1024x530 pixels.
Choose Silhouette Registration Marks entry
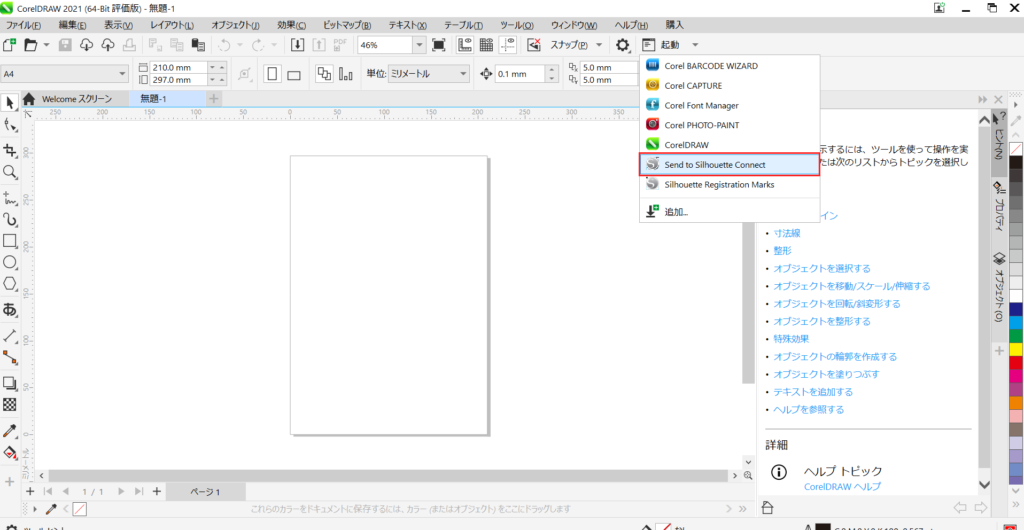coord(729,184)
